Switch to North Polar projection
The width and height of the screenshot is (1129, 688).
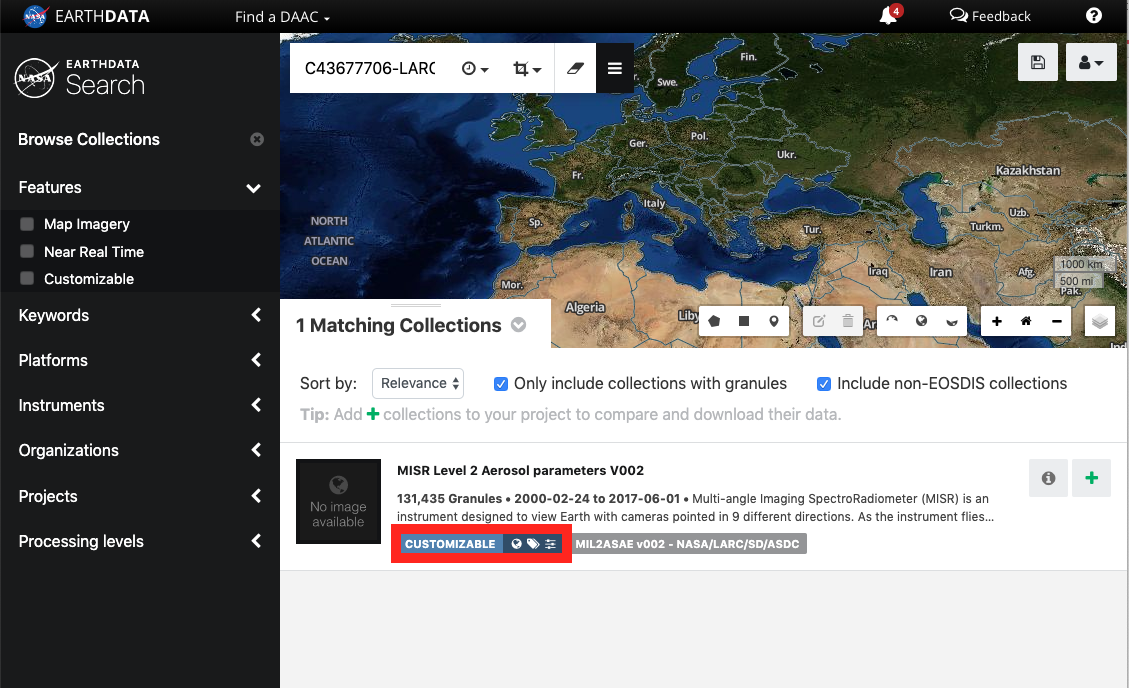[892, 321]
